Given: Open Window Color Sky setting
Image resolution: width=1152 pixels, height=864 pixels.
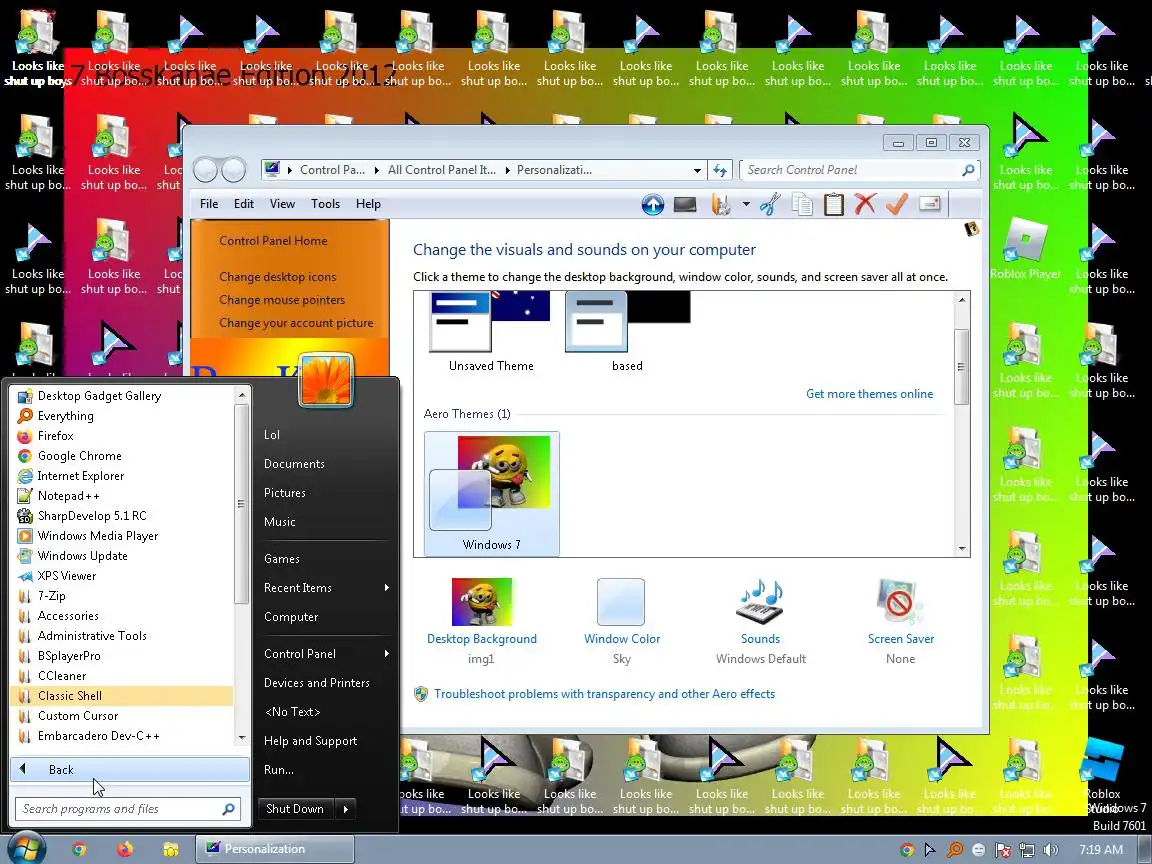Looking at the screenshot, I should click(622, 622).
